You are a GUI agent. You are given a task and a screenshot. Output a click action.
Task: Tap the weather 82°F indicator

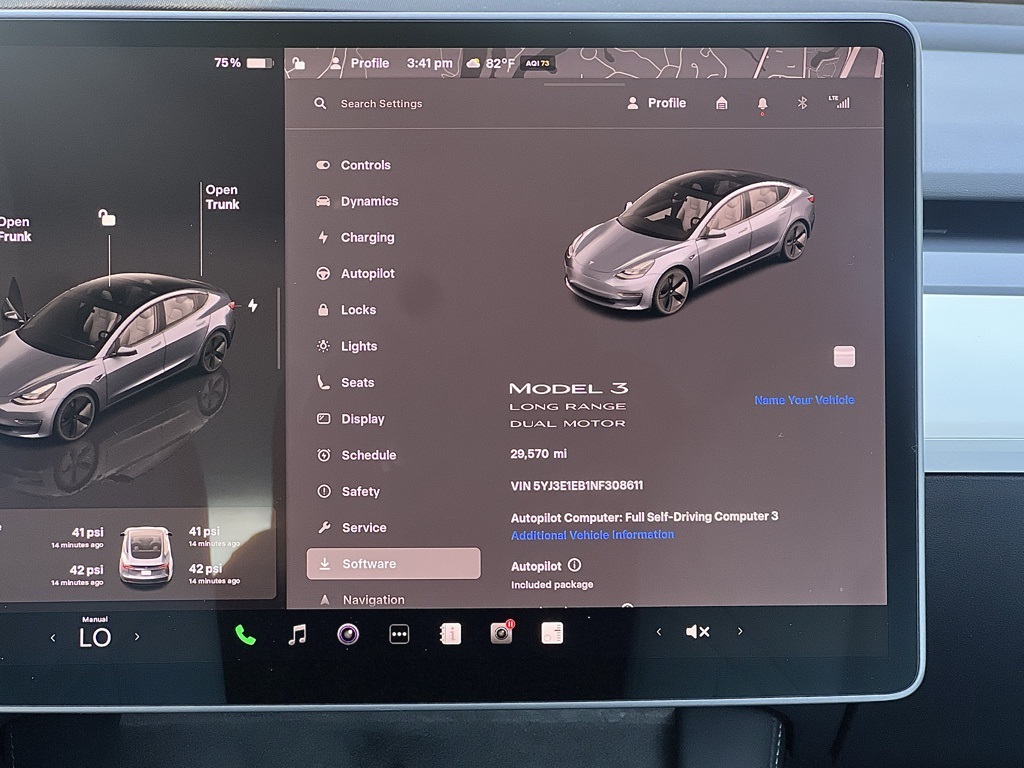click(x=490, y=63)
